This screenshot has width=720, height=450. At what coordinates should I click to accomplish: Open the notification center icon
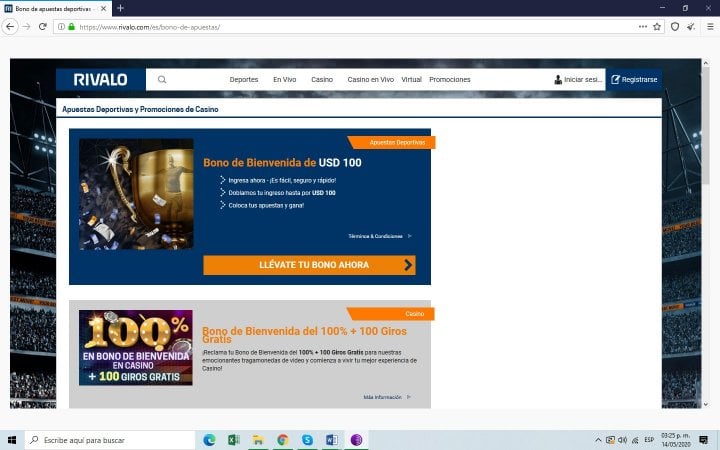pyautogui.click(x=703, y=440)
